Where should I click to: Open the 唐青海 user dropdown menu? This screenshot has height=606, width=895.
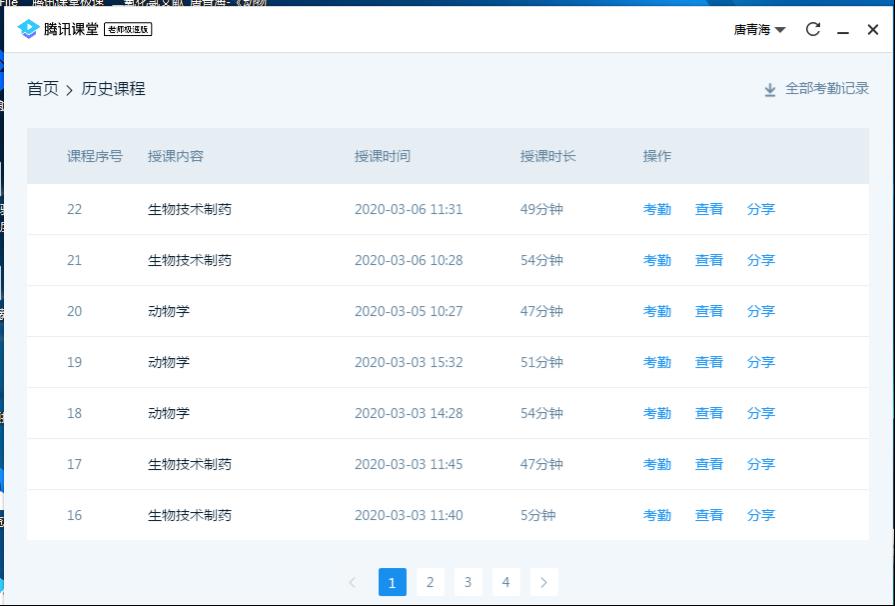click(759, 30)
